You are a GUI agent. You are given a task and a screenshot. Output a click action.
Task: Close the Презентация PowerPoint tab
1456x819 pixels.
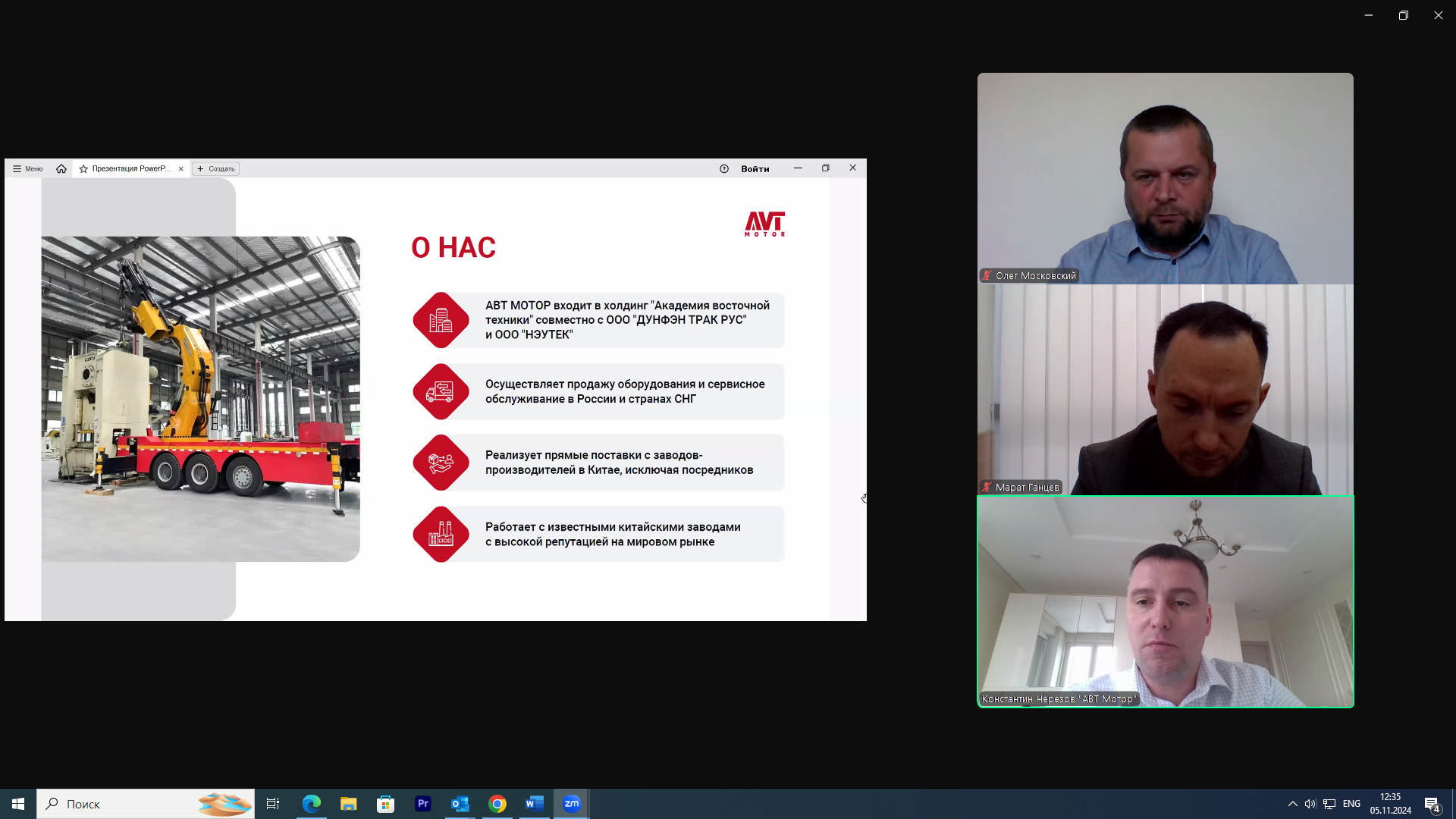pyautogui.click(x=181, y=168)
